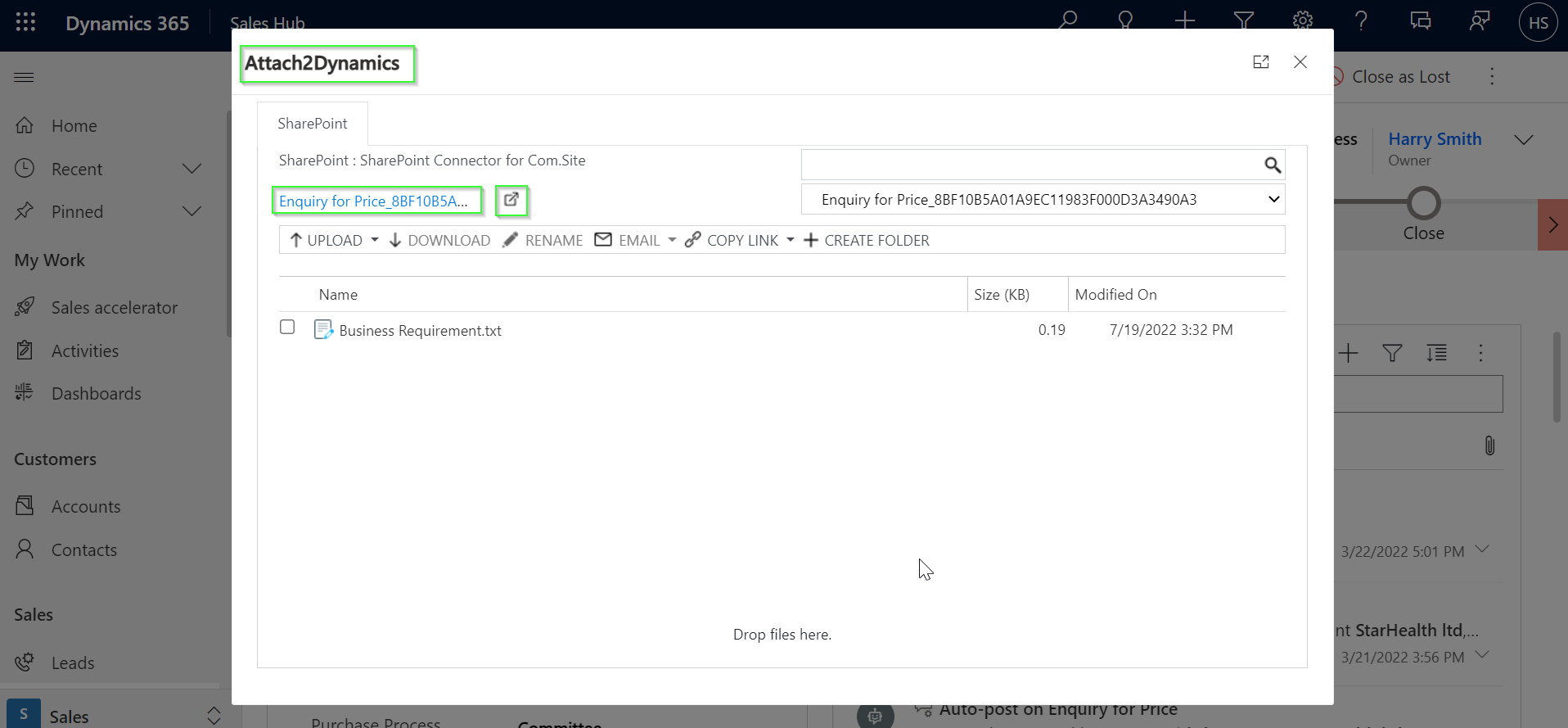This screenshot has height=728, width=1568.
Task: Open the help question mark icon
Action: [x=1361, y=20]
